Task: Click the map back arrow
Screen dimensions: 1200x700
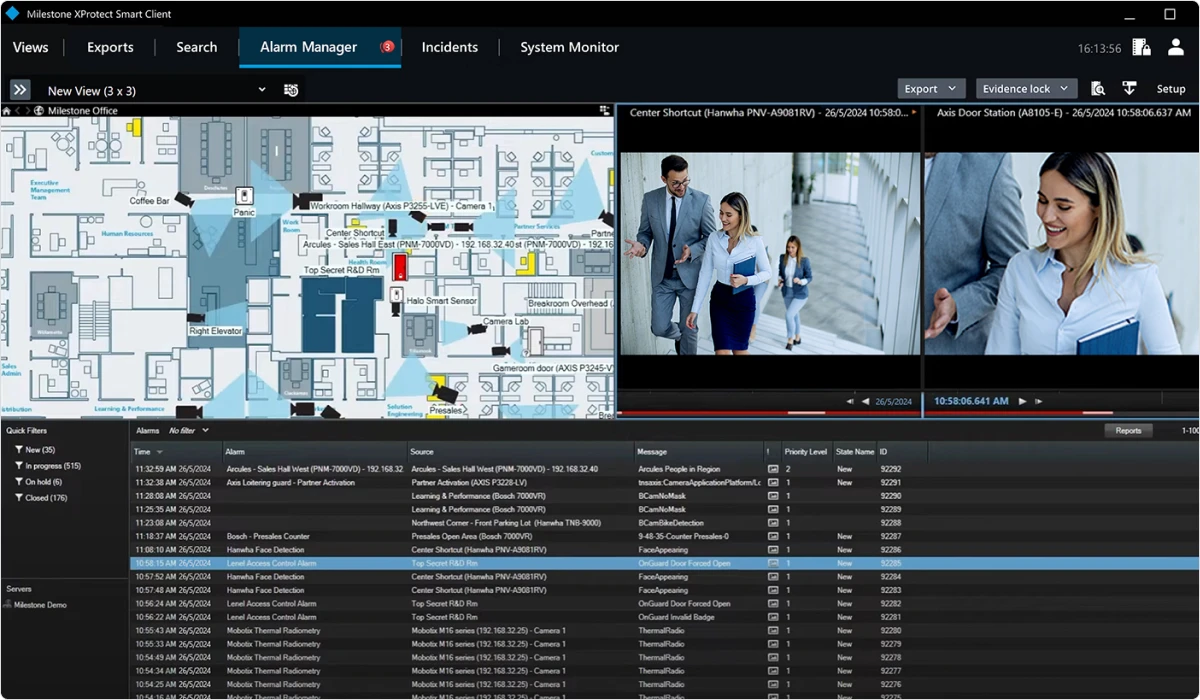Action: click(17, 111)
